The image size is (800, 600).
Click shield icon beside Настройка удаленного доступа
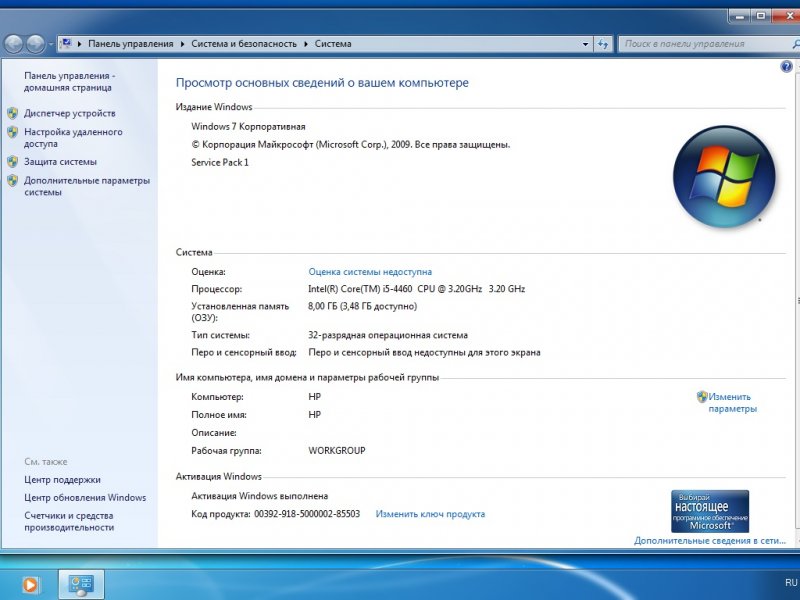[x=13, y=132]
